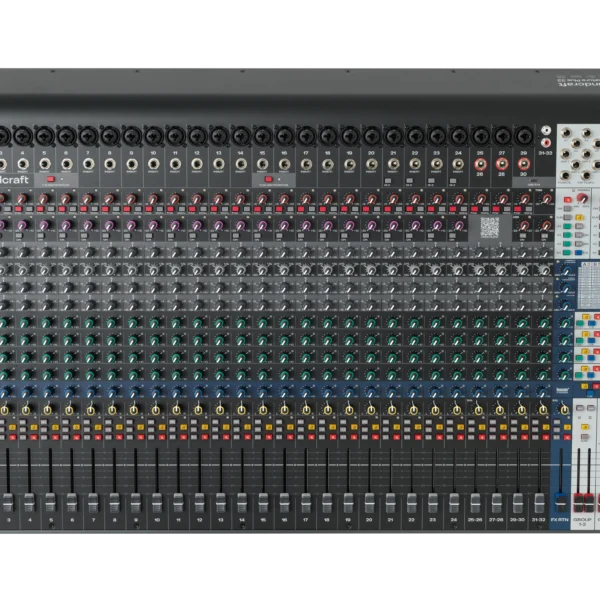Click the channel 18 last green aux knob
Screen dimensions: 600x600
328,374
